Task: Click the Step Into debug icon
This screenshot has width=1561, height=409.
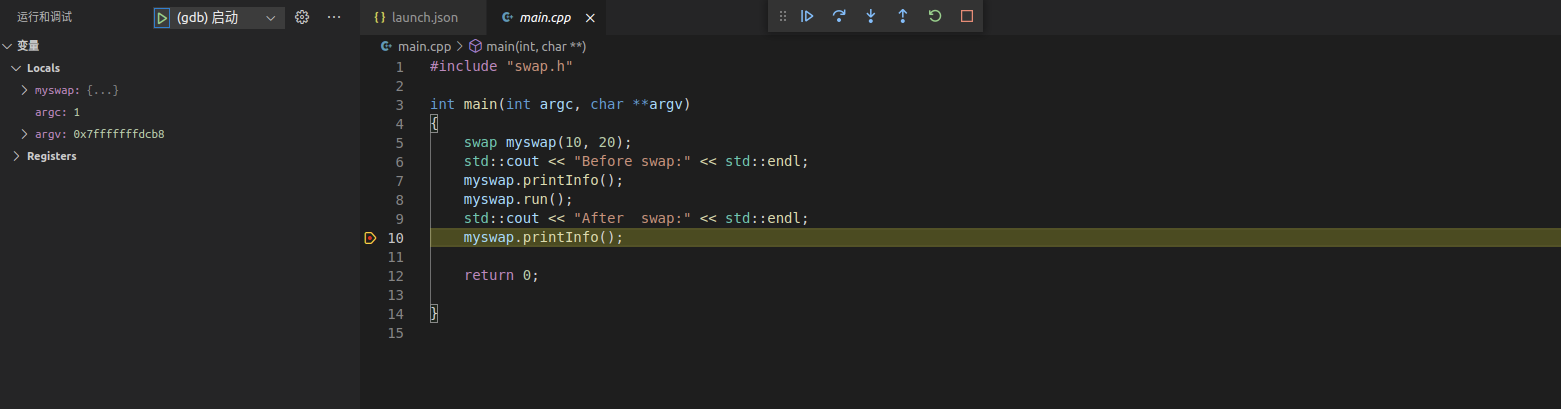Action: [x=871, y=16]
